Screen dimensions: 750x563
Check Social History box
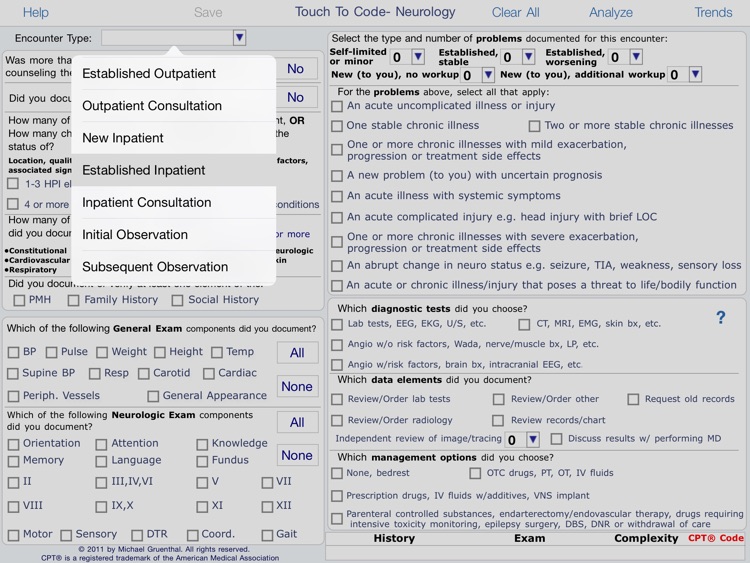click(x=177, y=300)
